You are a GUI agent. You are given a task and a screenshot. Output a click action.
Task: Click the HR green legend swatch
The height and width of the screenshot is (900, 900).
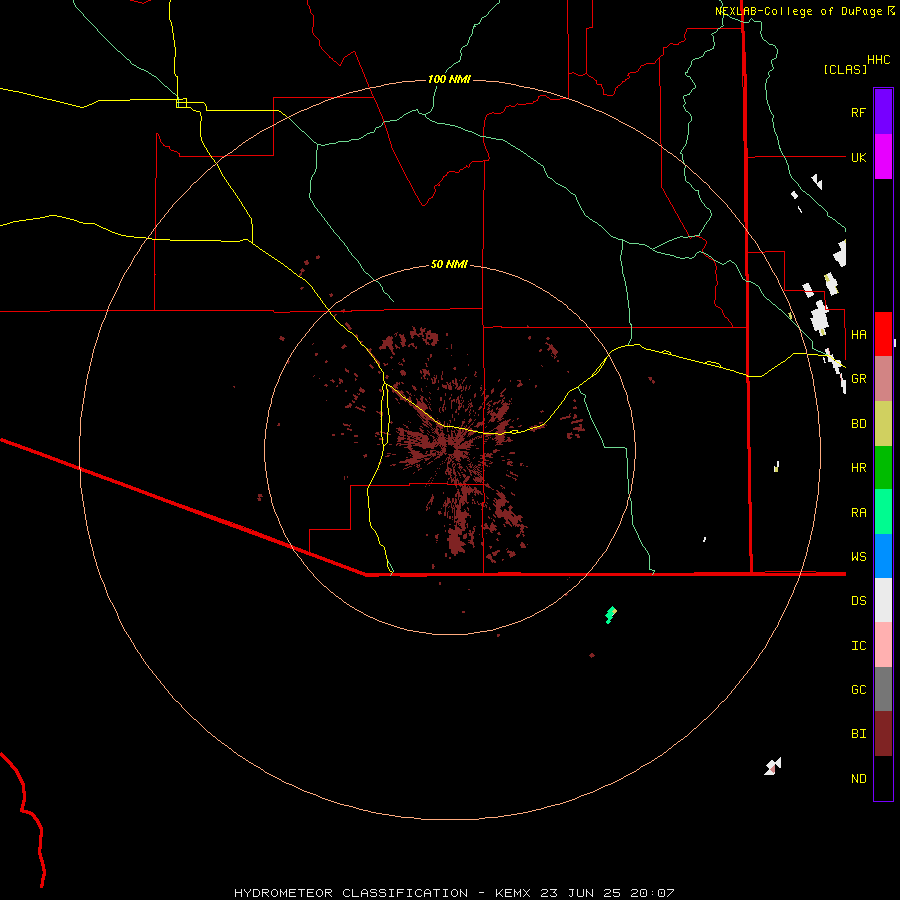(883, 467)
